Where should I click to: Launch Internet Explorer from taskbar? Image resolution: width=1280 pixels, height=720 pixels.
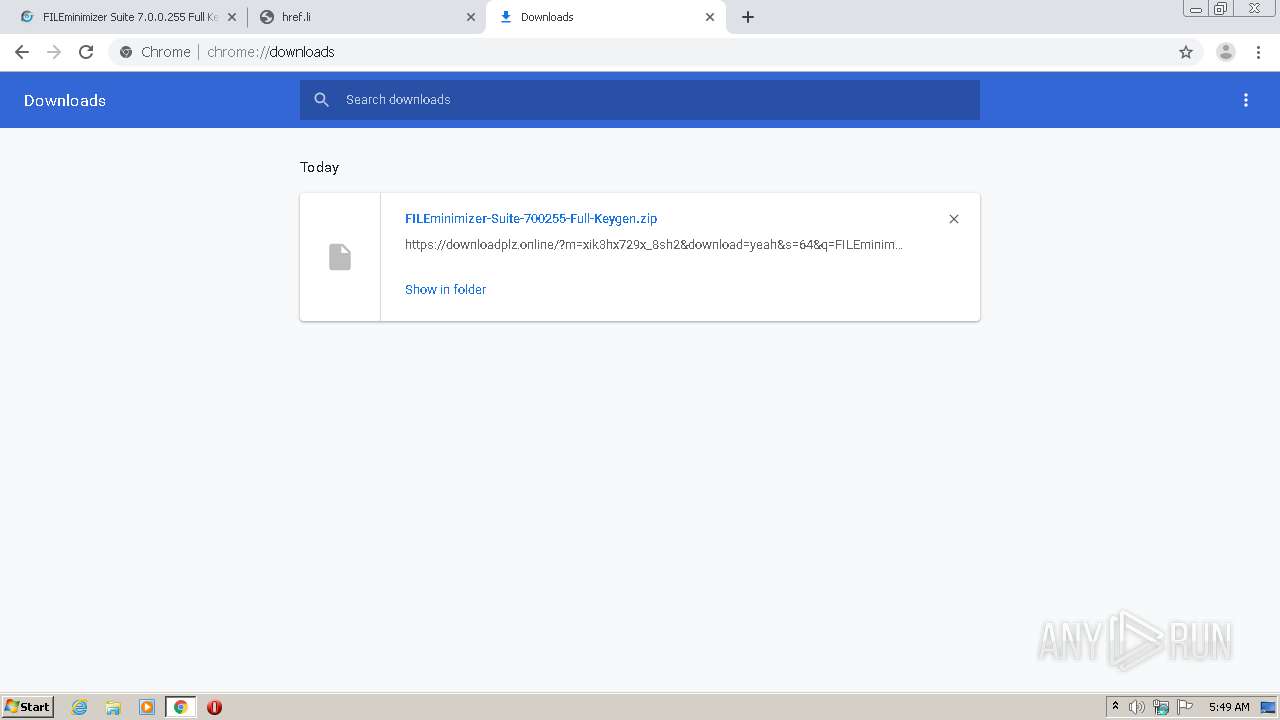point(80,707)
